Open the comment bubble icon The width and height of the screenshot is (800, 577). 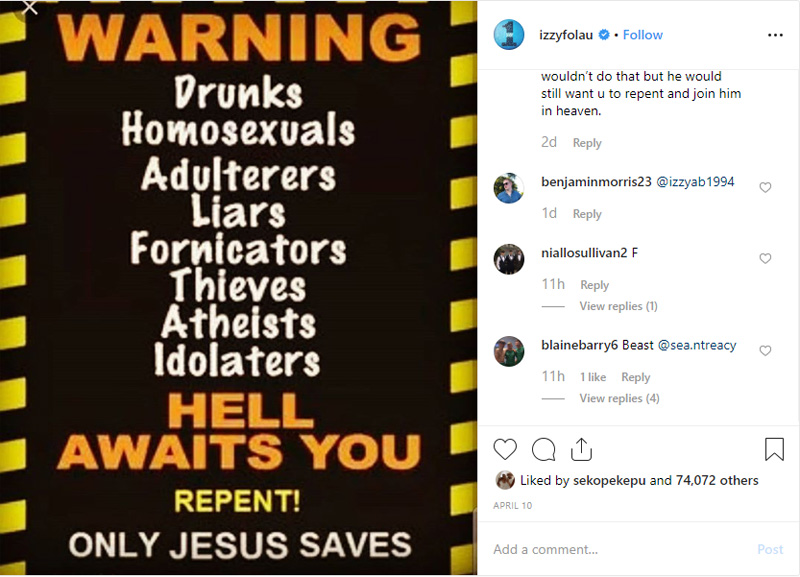[543, 449]
